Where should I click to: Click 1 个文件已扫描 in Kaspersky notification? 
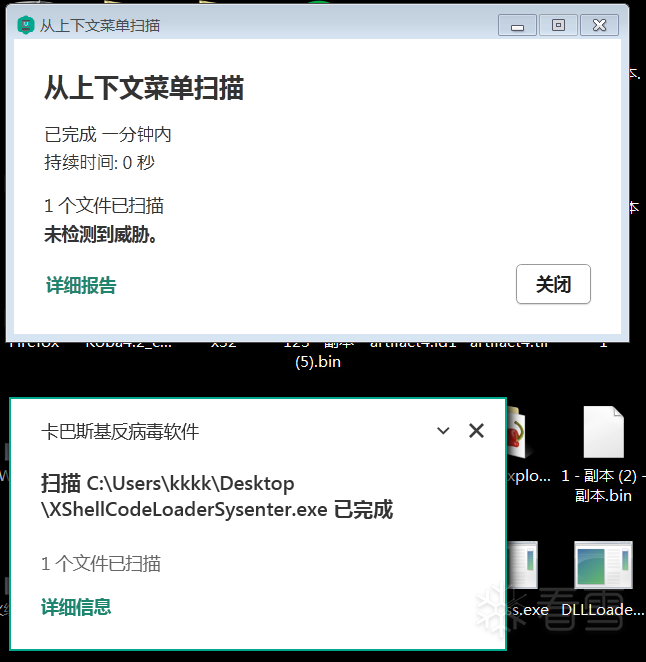coord(101,564)
